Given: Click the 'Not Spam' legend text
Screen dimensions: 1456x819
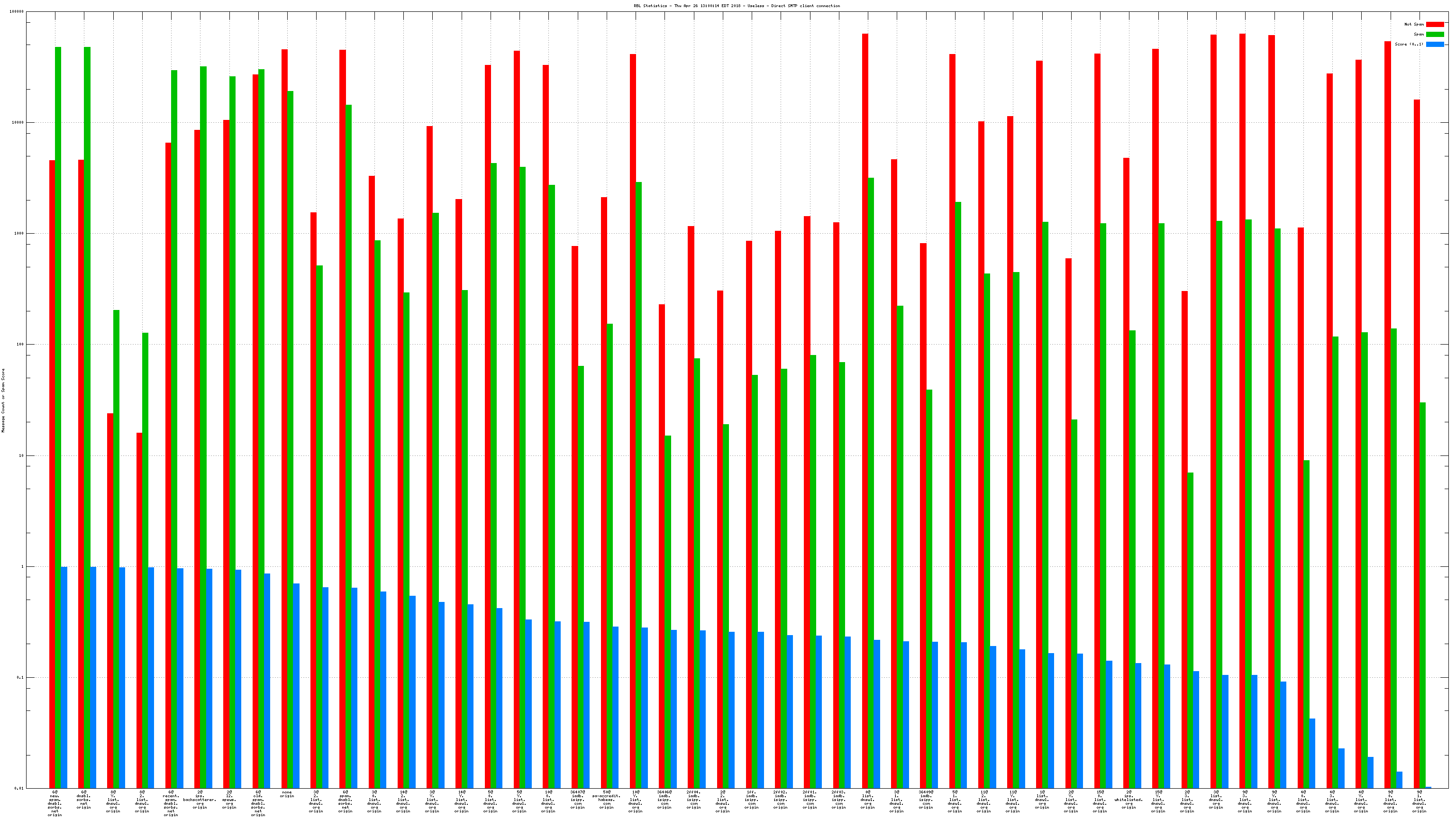Looking at the screenshot, I should tap(1414, 24).
